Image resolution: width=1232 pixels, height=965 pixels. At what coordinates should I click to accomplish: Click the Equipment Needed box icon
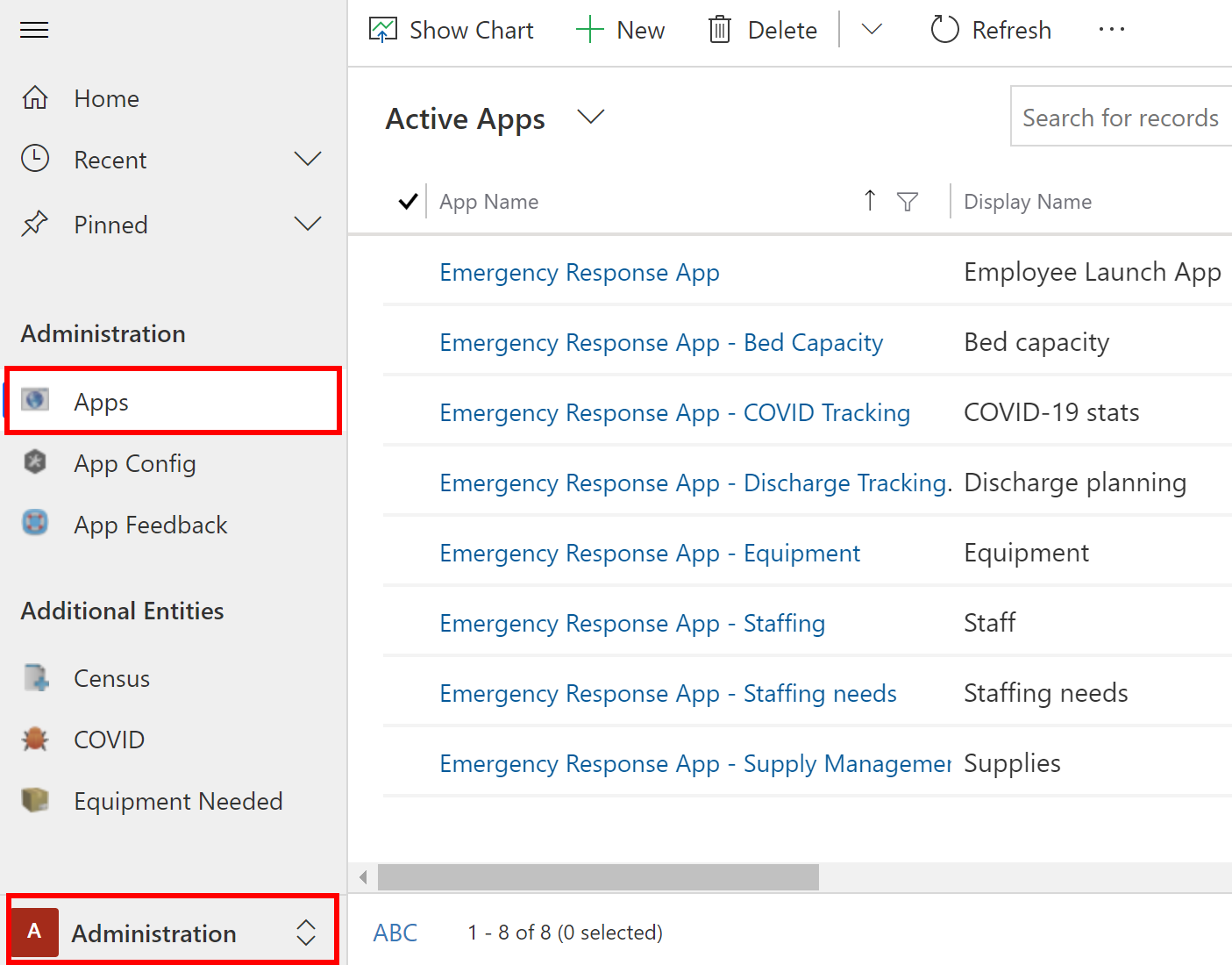tap(35, 800)
